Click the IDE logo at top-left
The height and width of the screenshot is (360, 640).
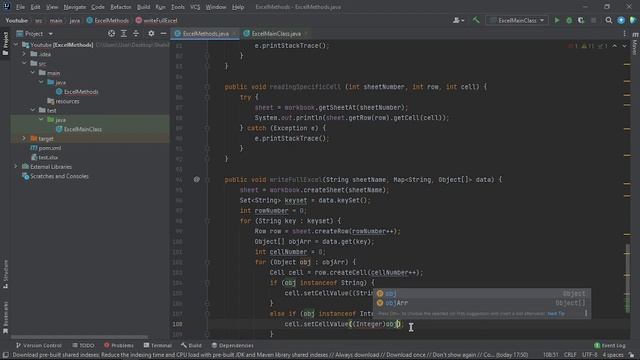pyautogui.click(x=7, y=7)
